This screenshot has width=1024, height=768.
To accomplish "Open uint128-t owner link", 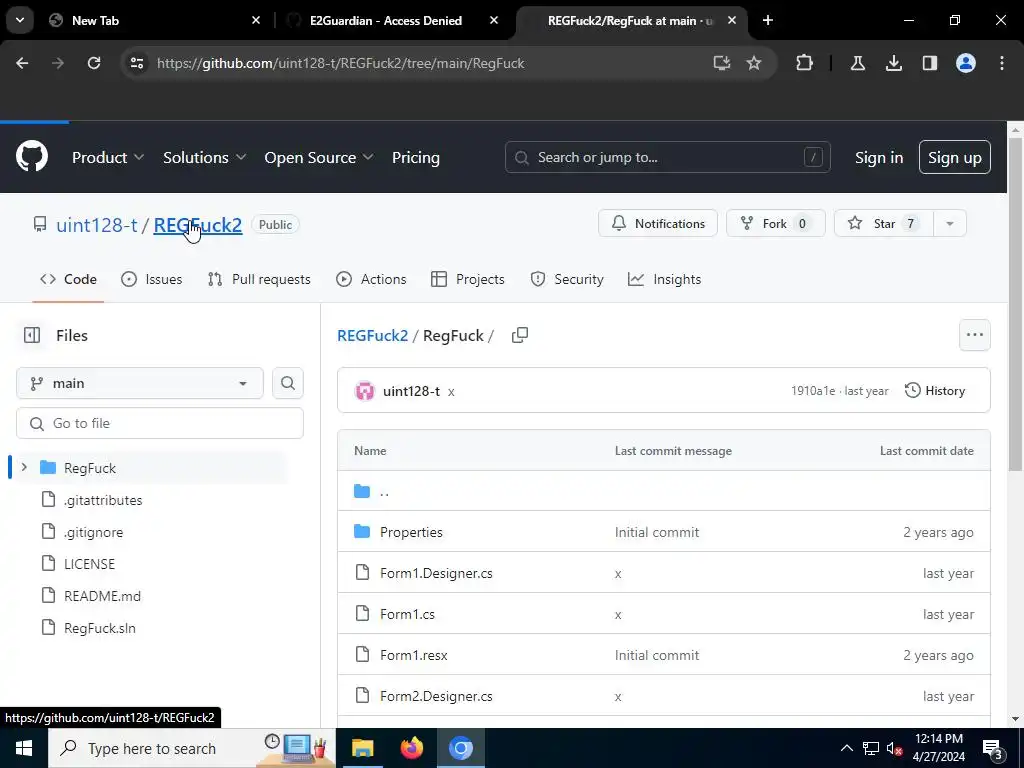I will (97, 225).
